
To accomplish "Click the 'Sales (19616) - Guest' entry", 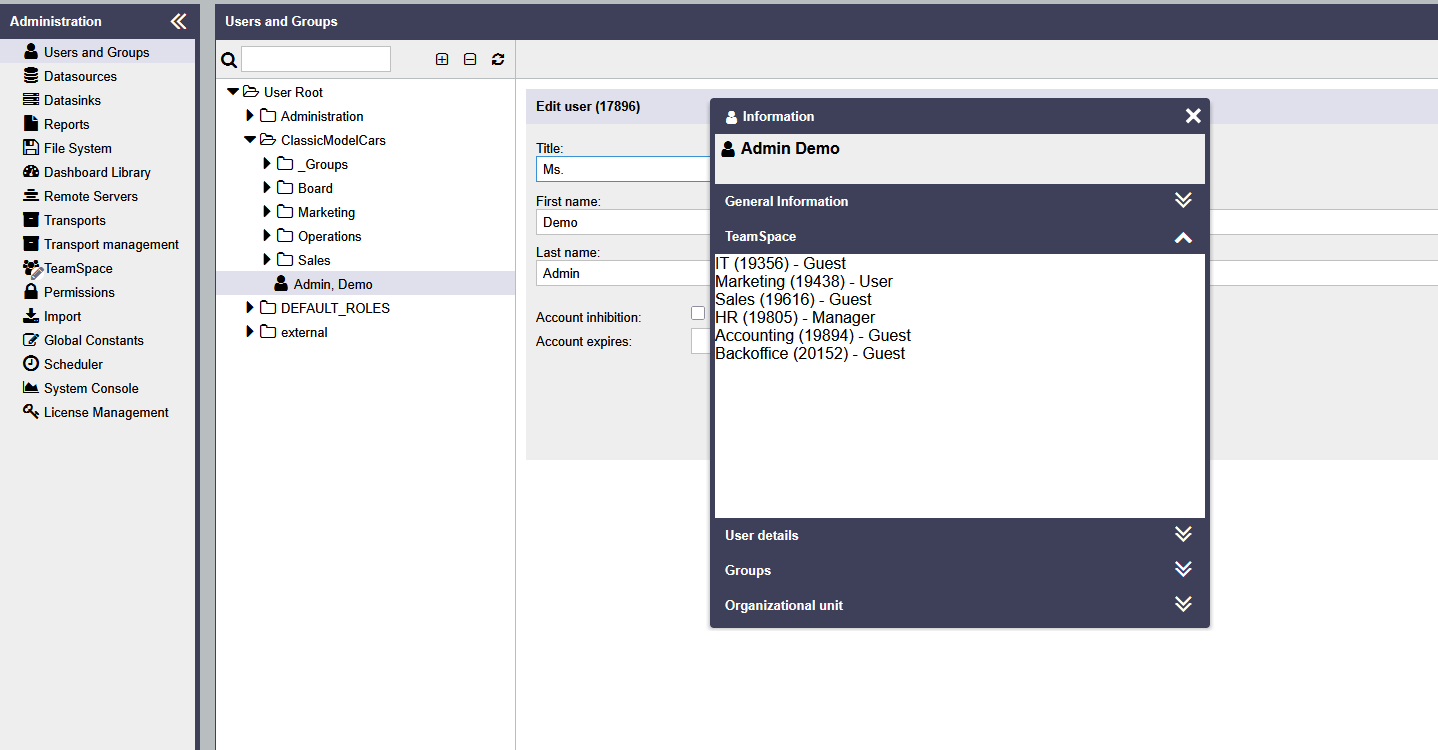I will tap(793, 299).
